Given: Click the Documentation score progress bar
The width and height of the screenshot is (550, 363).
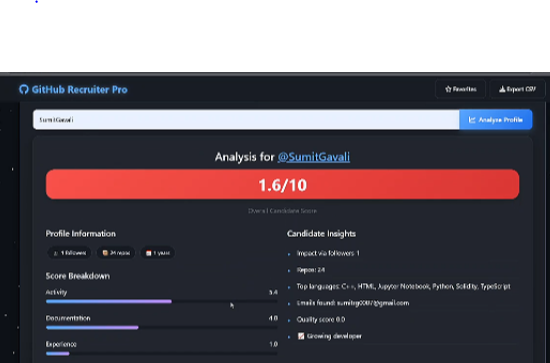Looking at the screenshot, I should (161, 328).
